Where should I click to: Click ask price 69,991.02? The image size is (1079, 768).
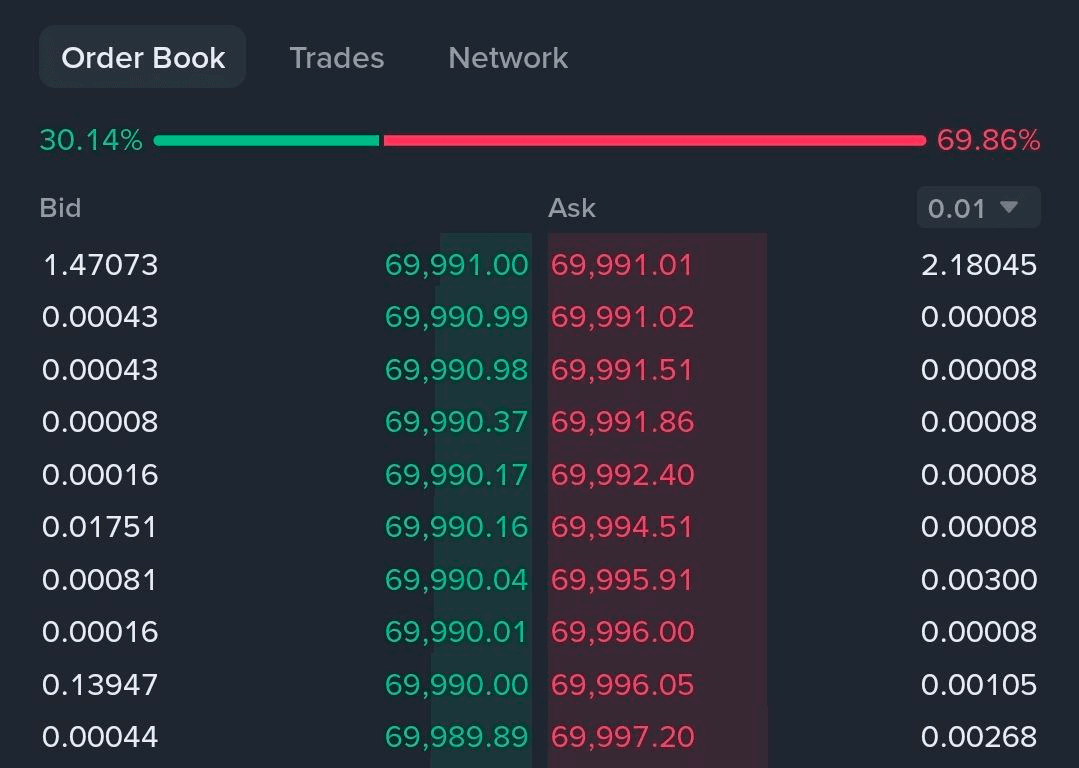click(621, 317)
